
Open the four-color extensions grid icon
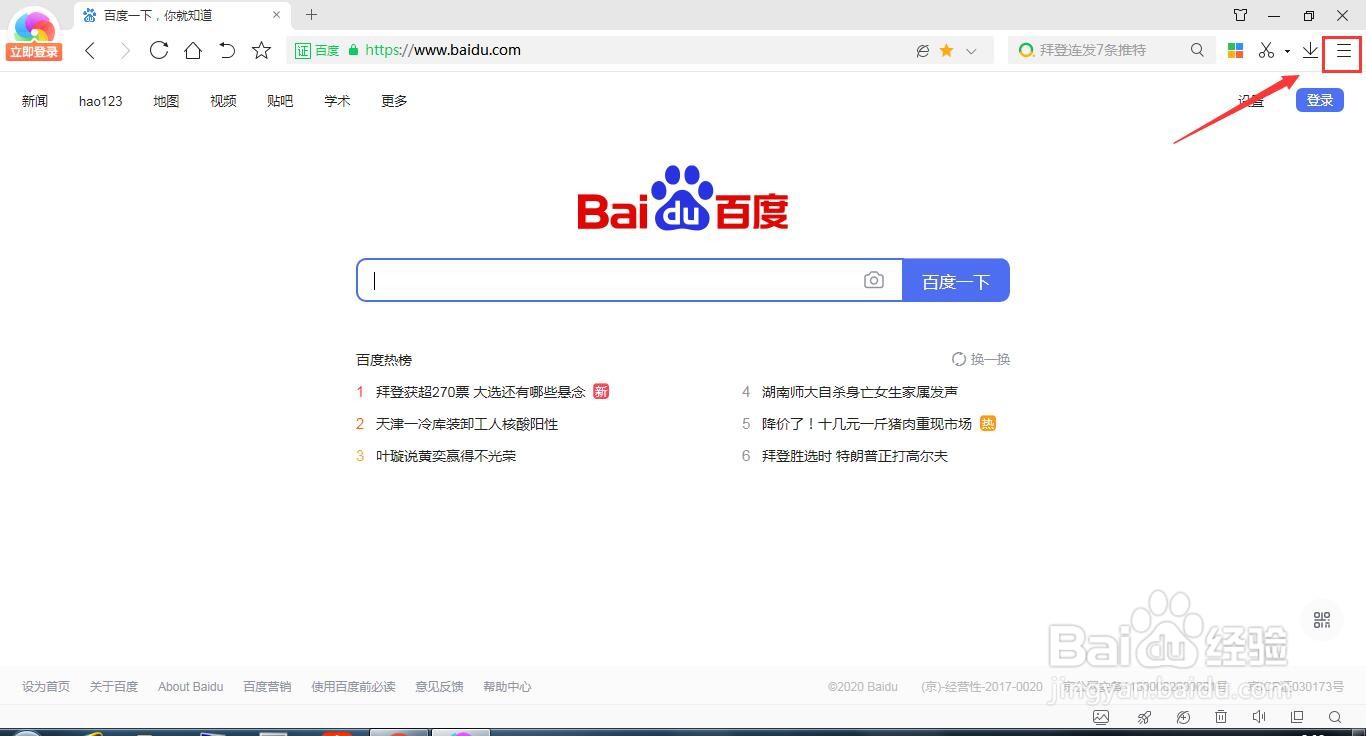pyautogui.click(x=1236, y=50)
